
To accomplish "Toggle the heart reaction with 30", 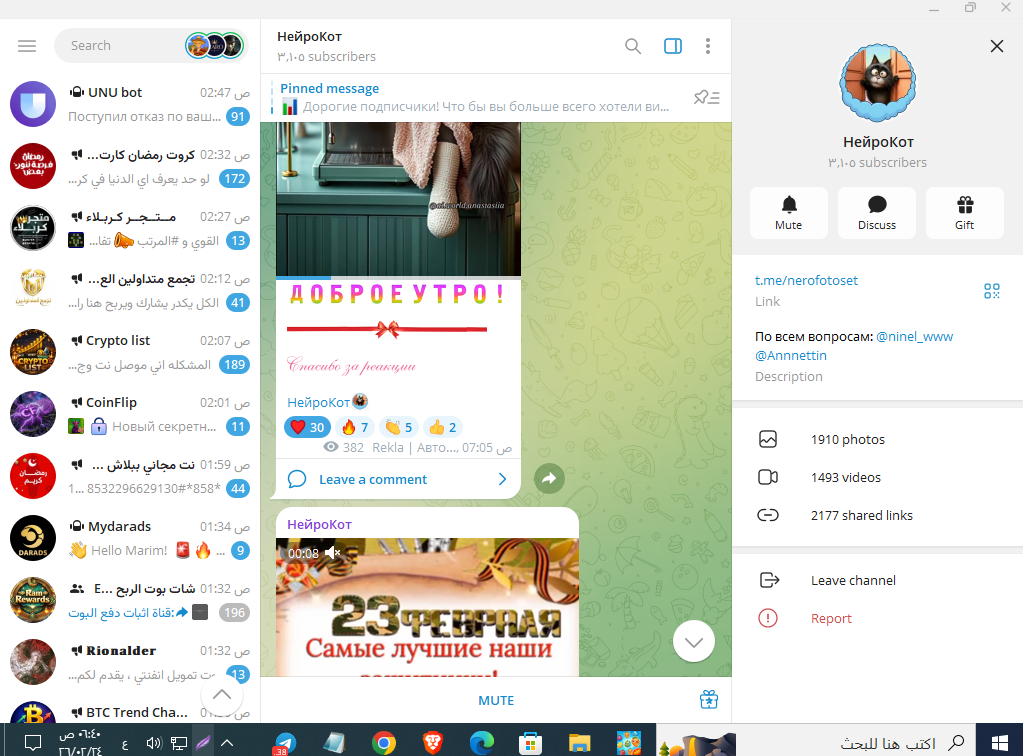I will pyautogui.click(x=307, y=427).
